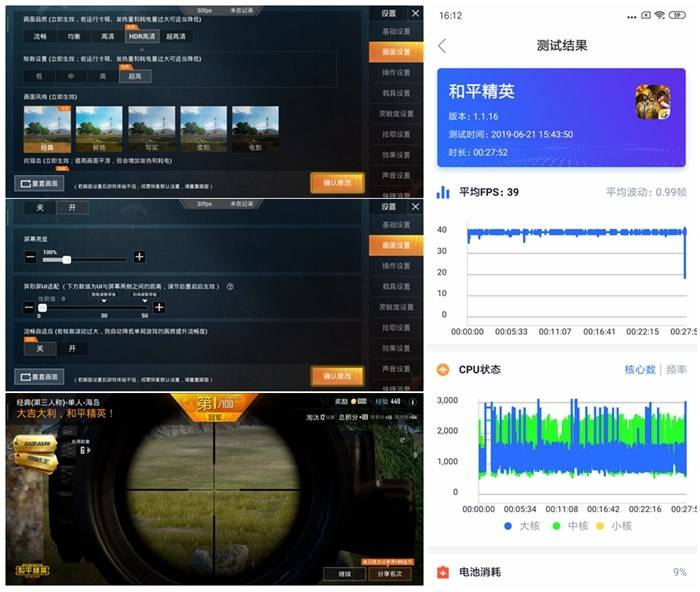Tap the plus icon for screen brightness
Viewport: 700px width, 592px height.
[x=139, y=257]
